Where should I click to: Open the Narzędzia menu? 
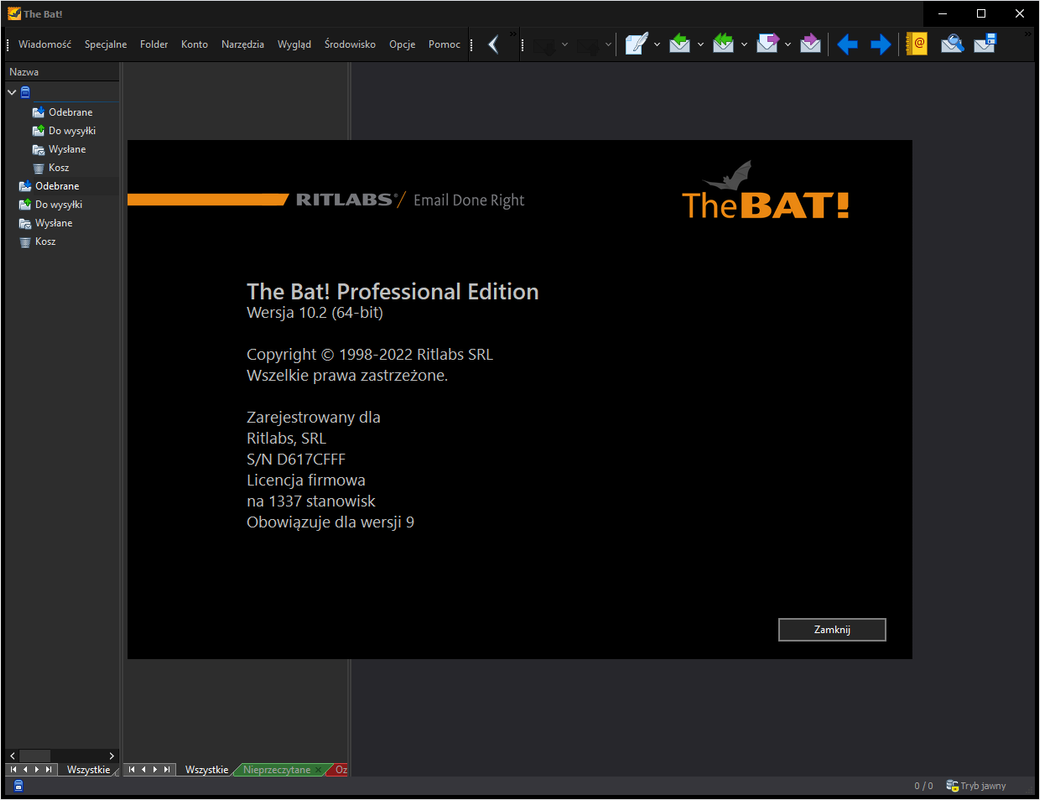coord(243,44)
